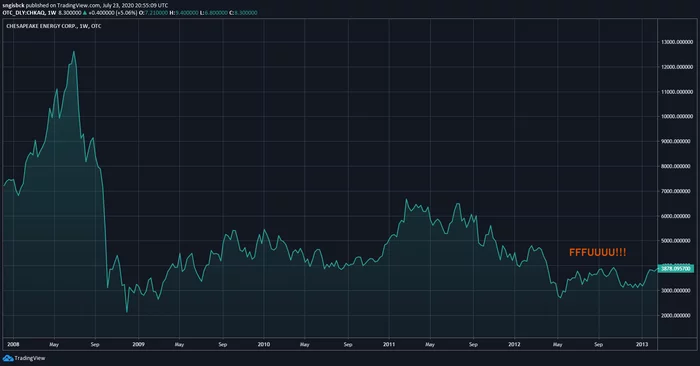Click the 2008 time axis label
Image resolution: width=700 pixels, height=366 pixels.
pos(13,345)
